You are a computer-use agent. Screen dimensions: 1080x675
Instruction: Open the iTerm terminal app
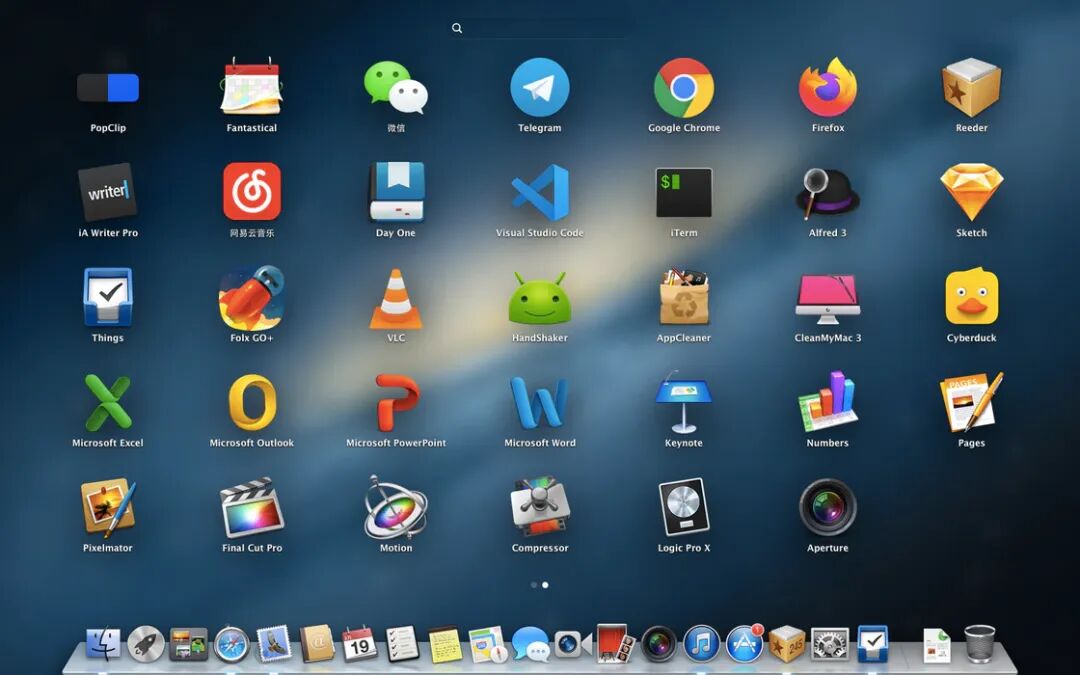(684, 192)
